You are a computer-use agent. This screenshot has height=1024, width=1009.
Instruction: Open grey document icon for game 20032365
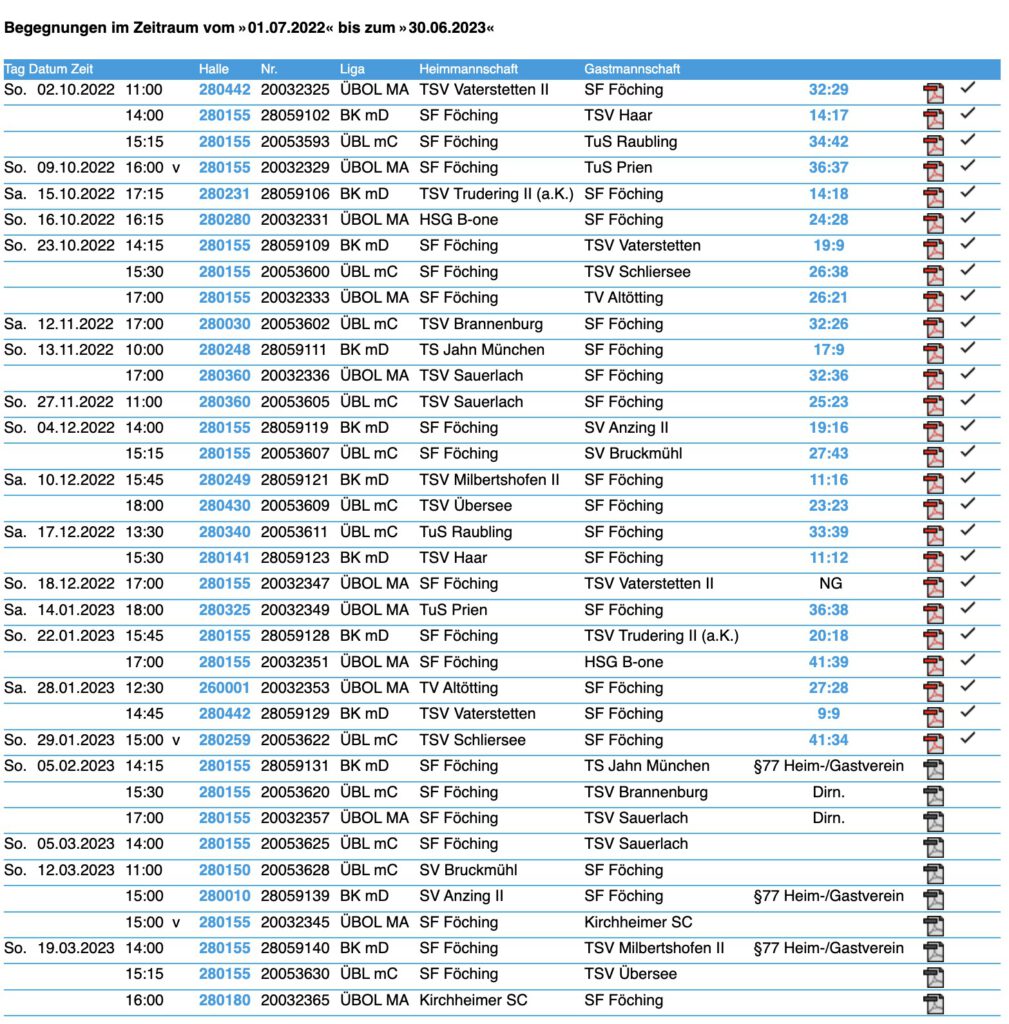coord(933,1002)
